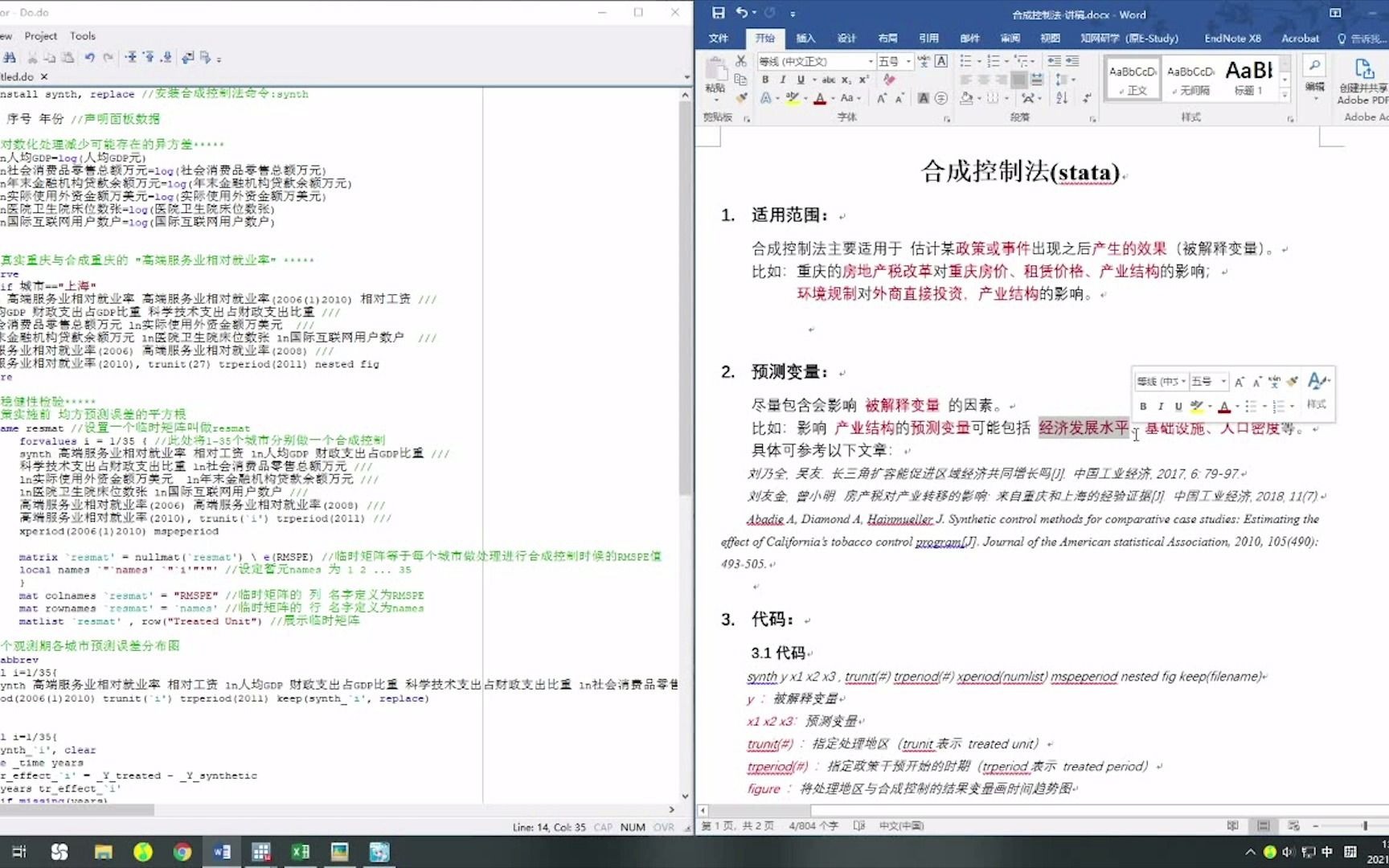Screen dimensions: 1389x868
Task: Execute the do-file with the run icon
Action: pyautogui.click(x=205, y=57)
